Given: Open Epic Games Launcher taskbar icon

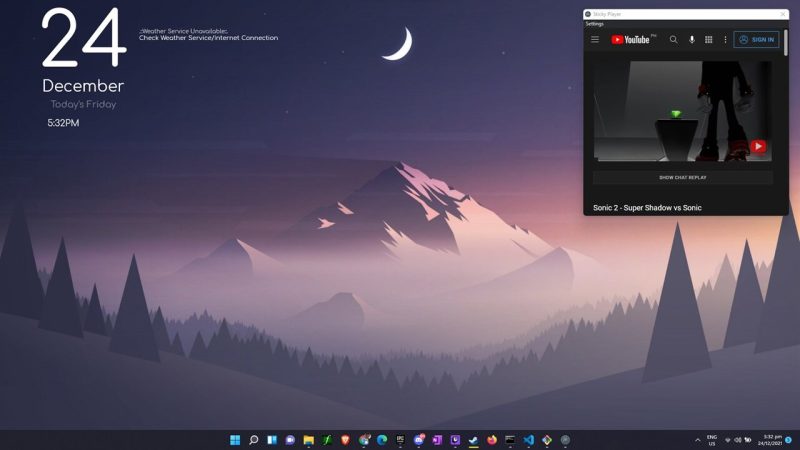Looking at the screenshot, I should pyautogui.click(x=401, y=440).
